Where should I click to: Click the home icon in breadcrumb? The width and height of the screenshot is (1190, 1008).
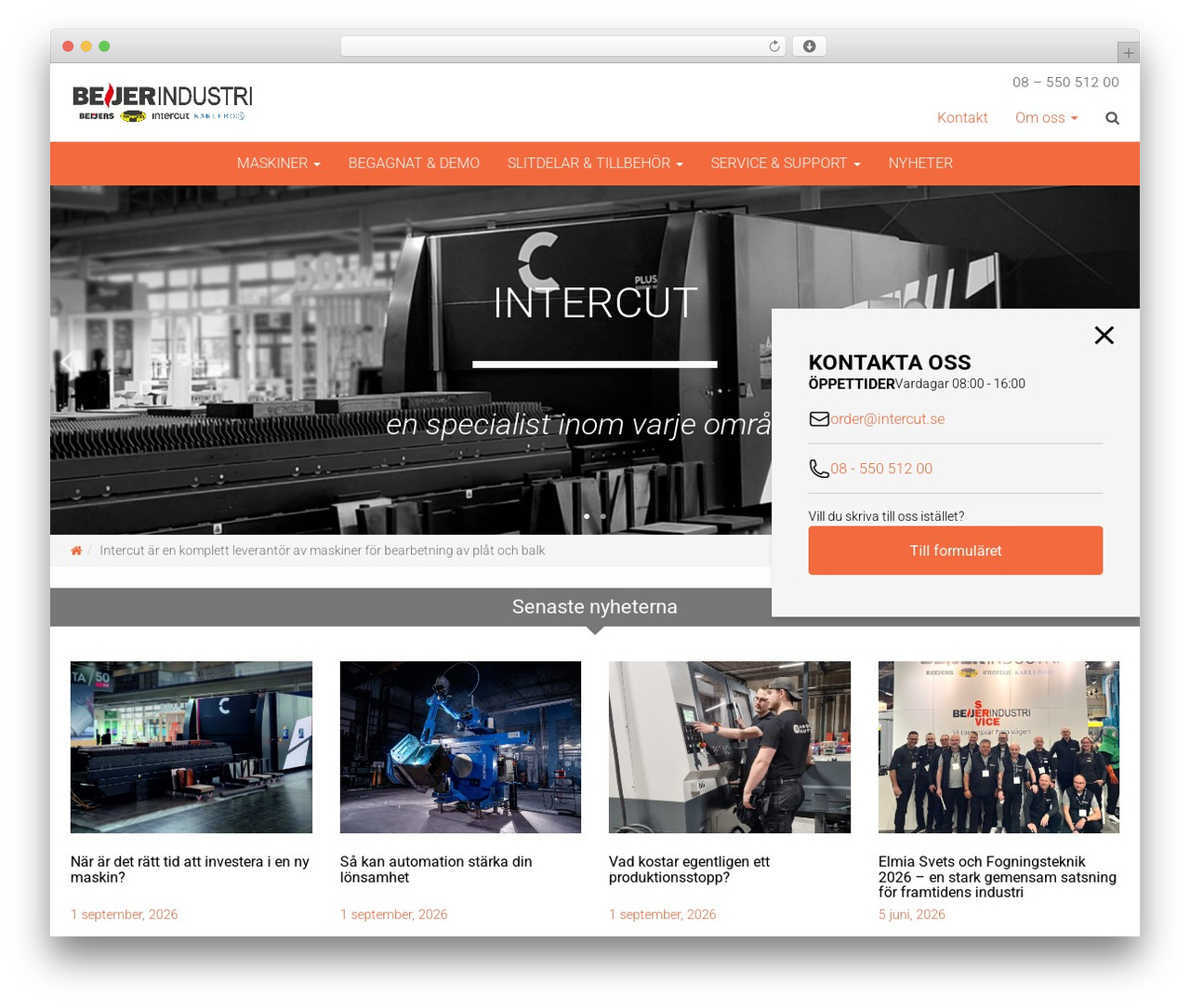76,550
